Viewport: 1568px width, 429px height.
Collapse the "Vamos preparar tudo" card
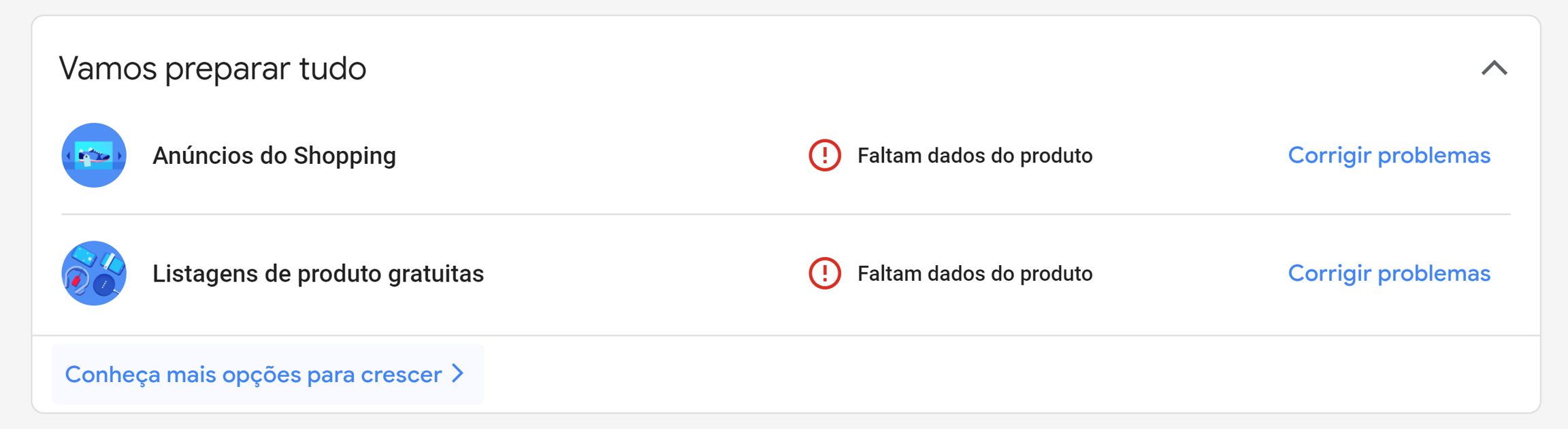pos(1494,68)
